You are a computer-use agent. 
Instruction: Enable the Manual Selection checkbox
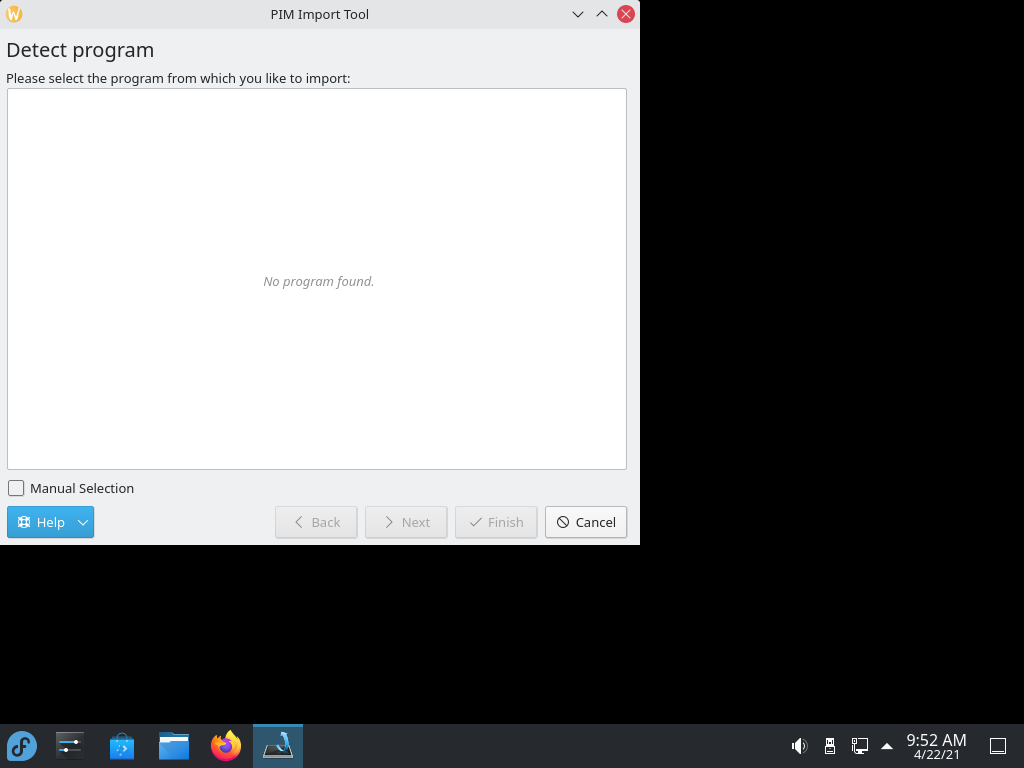[16, 488]
